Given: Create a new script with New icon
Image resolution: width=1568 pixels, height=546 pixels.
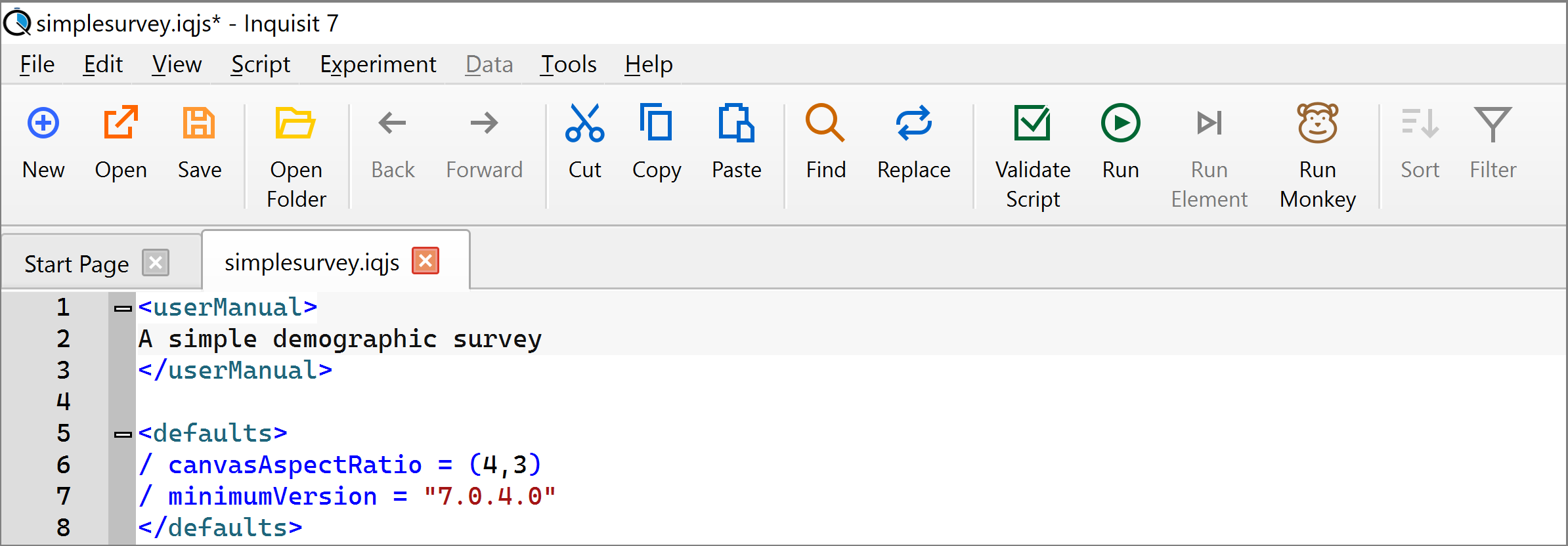Looking at the screenshot, I should [x=43, y=123].
